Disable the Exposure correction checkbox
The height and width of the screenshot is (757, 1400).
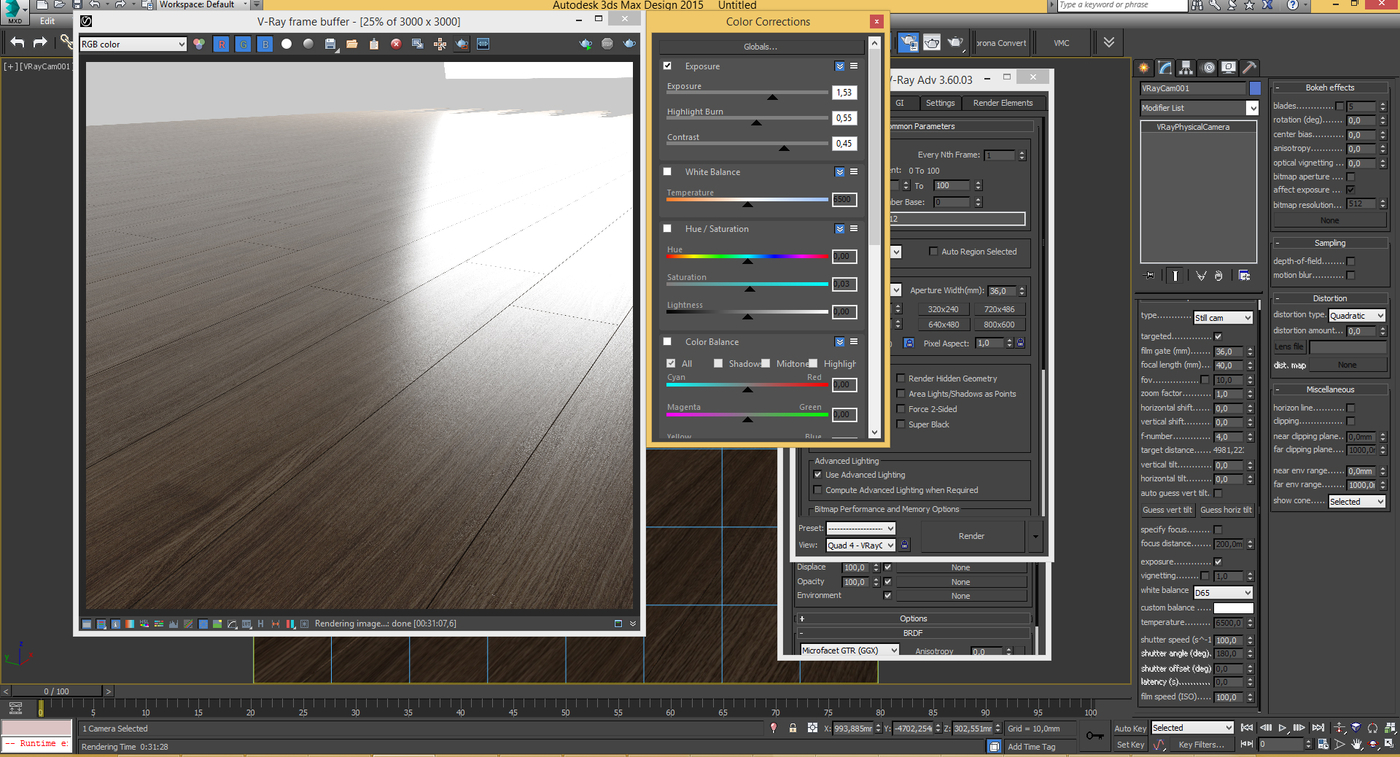tap(668, 66)
